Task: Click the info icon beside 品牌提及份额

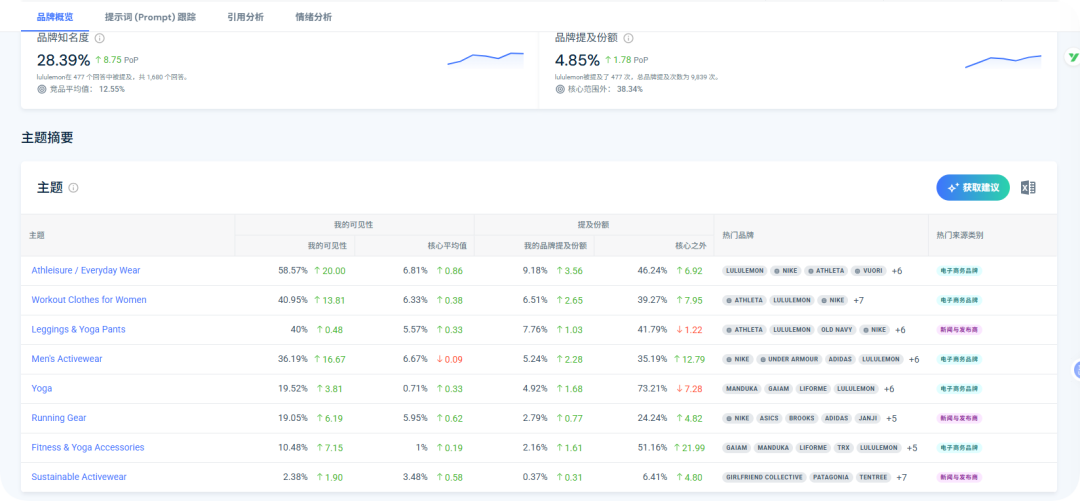Action: click(x=628, y=39)
